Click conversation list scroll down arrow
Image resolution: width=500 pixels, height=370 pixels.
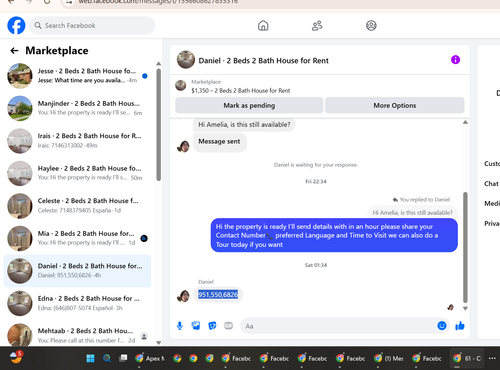pyautogui.click(x=159, y=342)
